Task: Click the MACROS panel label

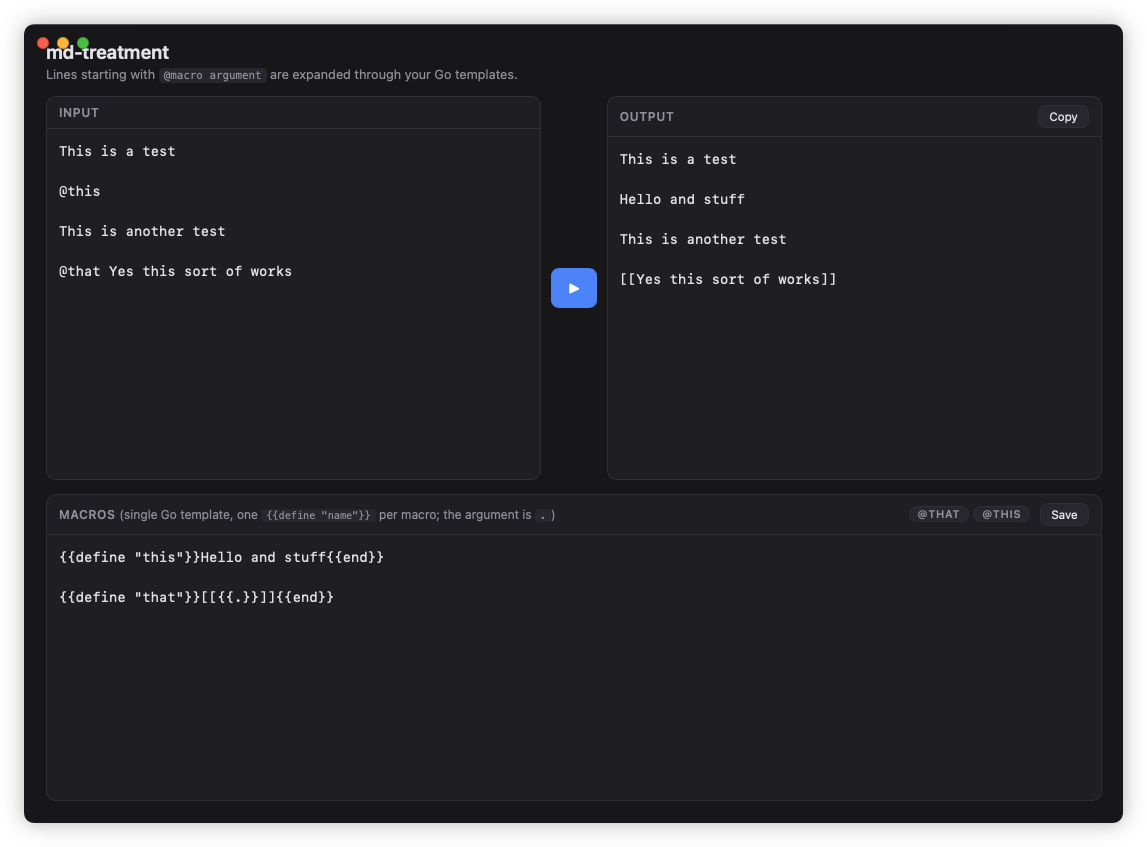Action: click(x=87, y=515)
